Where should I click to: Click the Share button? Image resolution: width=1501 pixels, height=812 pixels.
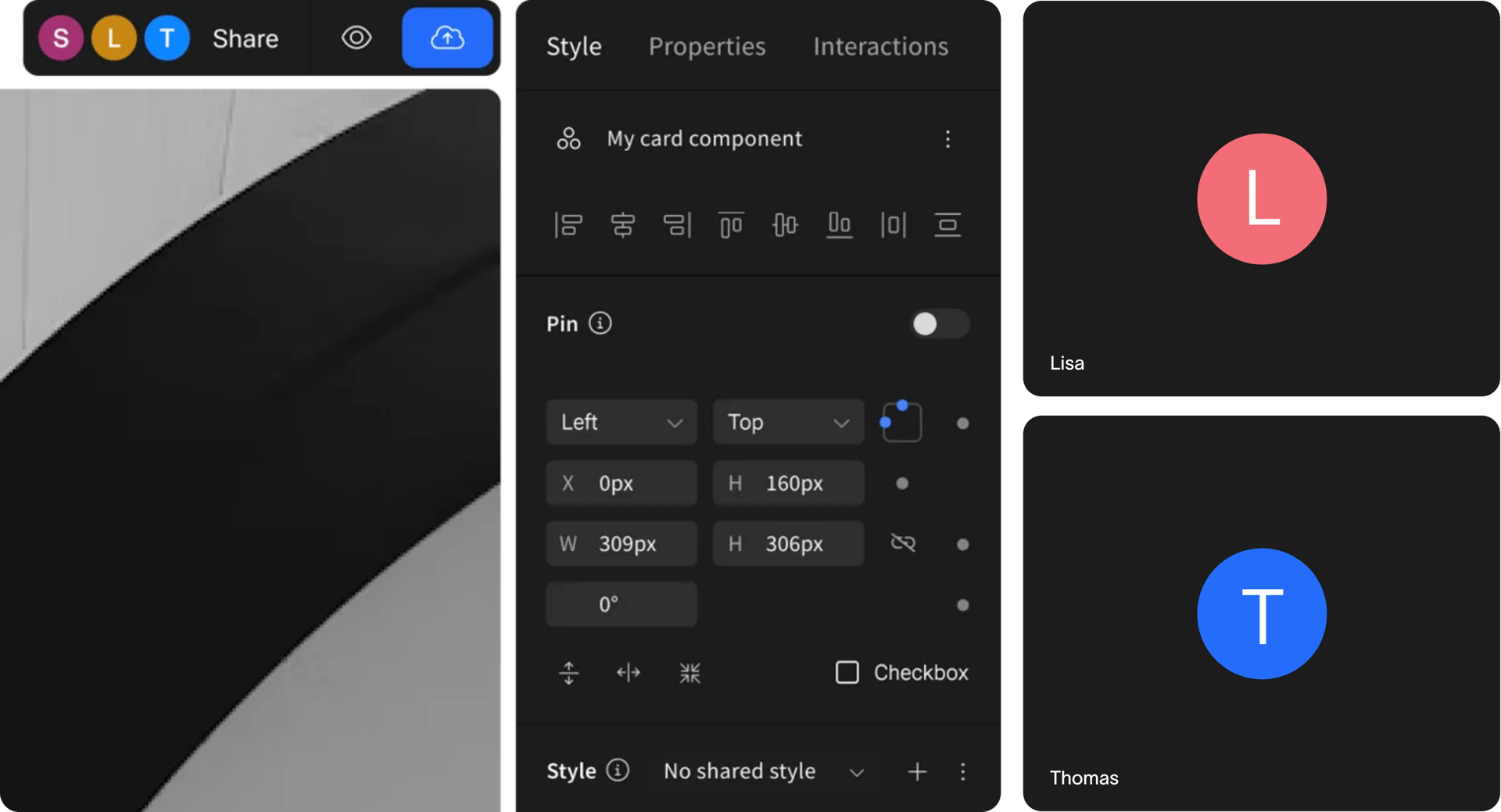click(x=245, y=38)
